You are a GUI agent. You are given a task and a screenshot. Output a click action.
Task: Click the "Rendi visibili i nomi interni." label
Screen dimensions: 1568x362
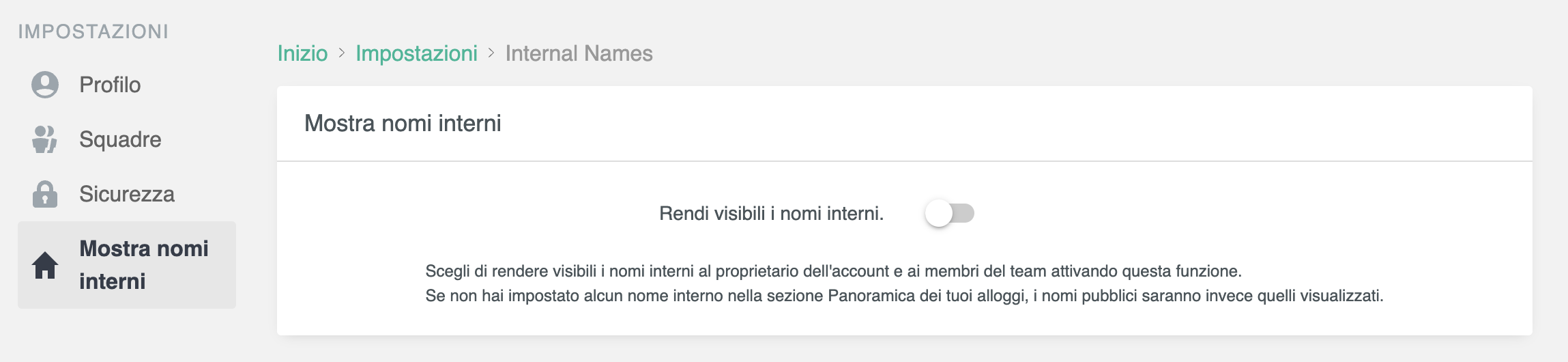click(x=771, y=214)
